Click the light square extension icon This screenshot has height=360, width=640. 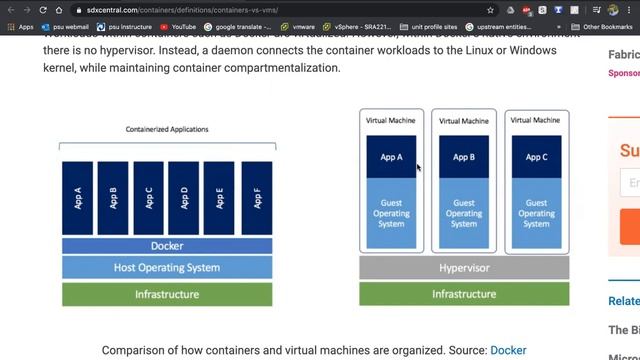574,10
